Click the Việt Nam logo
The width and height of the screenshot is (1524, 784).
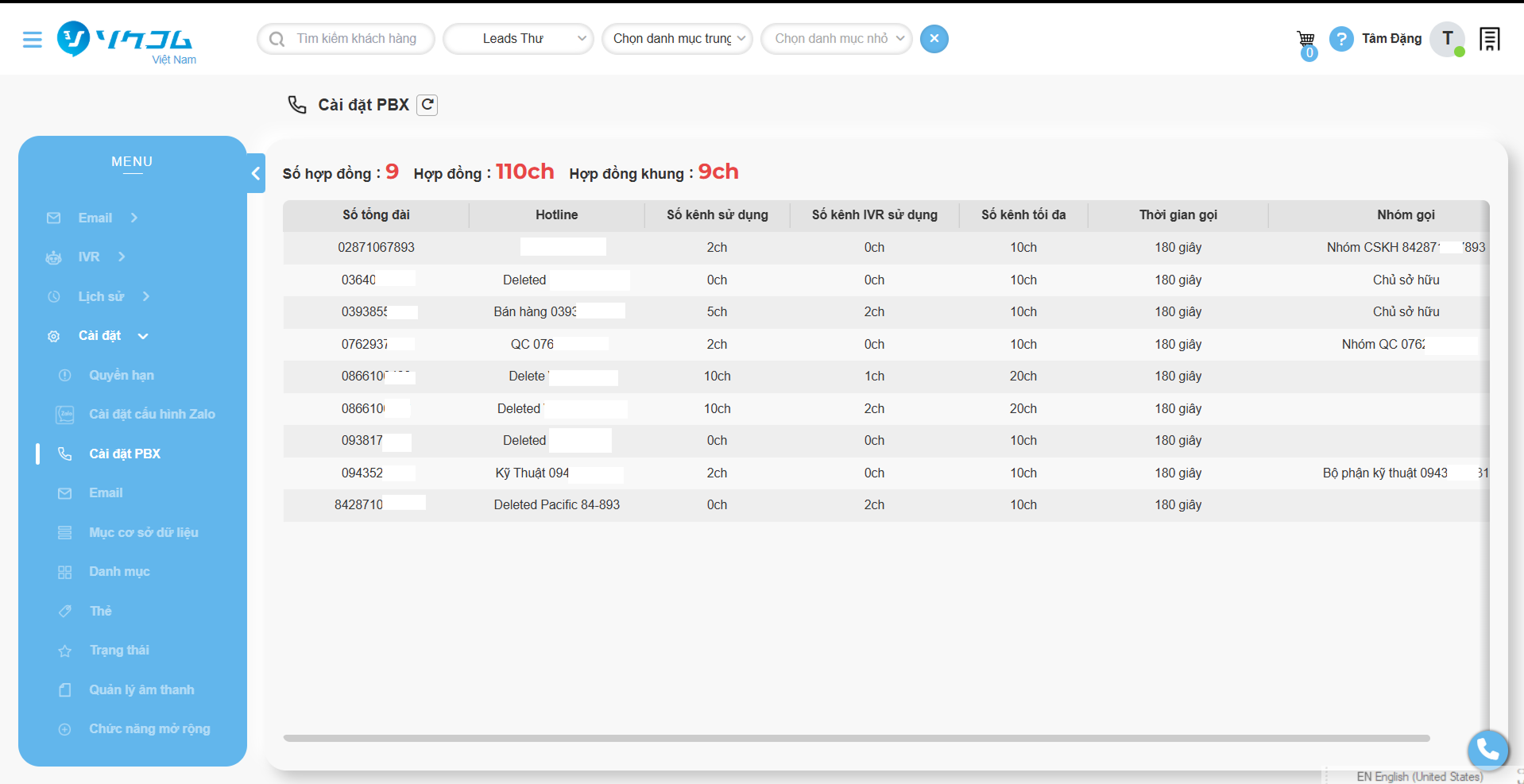click(x=126, y=43)
